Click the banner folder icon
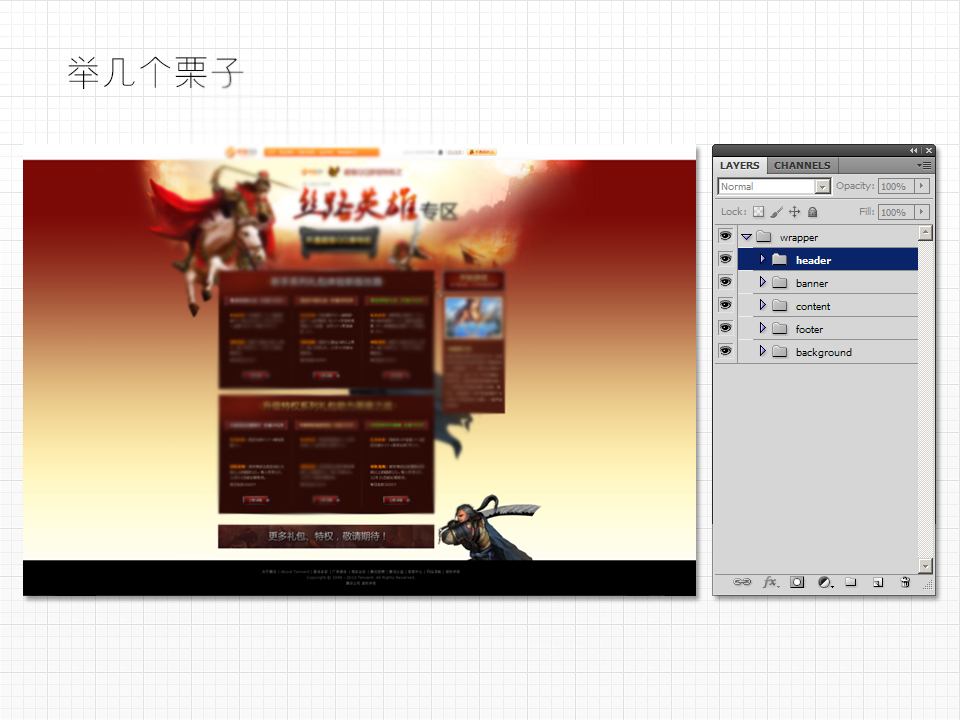Image resolution: width=960 pixels, height=720 pixels. point(779,282)
